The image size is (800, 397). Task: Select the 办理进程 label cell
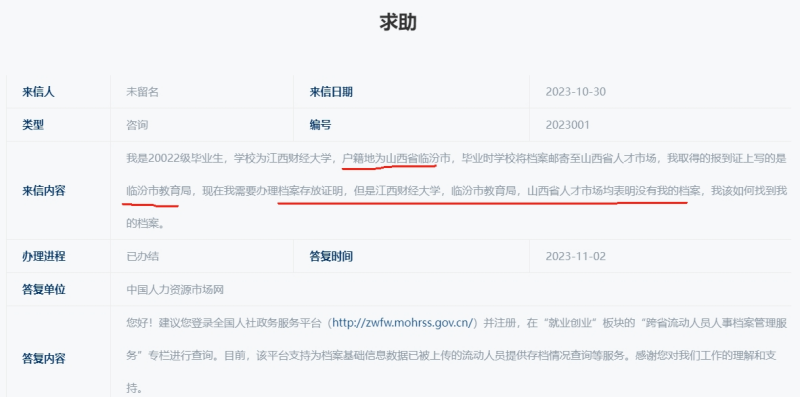click(x=44, y=256)
